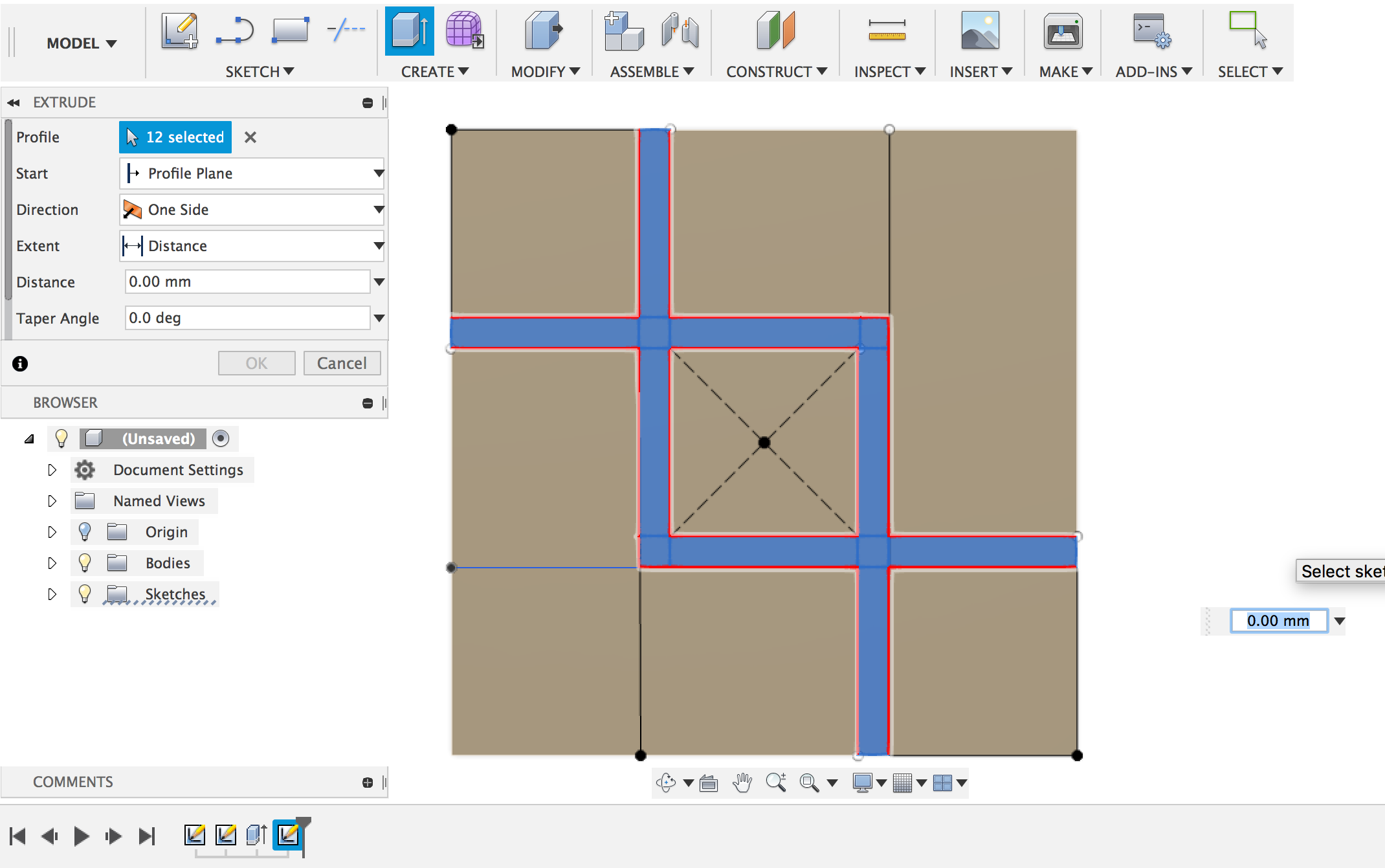Image resolution: width=1385 pixels, height=868 pixels.
Task: Open the CONSTRUCT menu
Action: (776, 72)
